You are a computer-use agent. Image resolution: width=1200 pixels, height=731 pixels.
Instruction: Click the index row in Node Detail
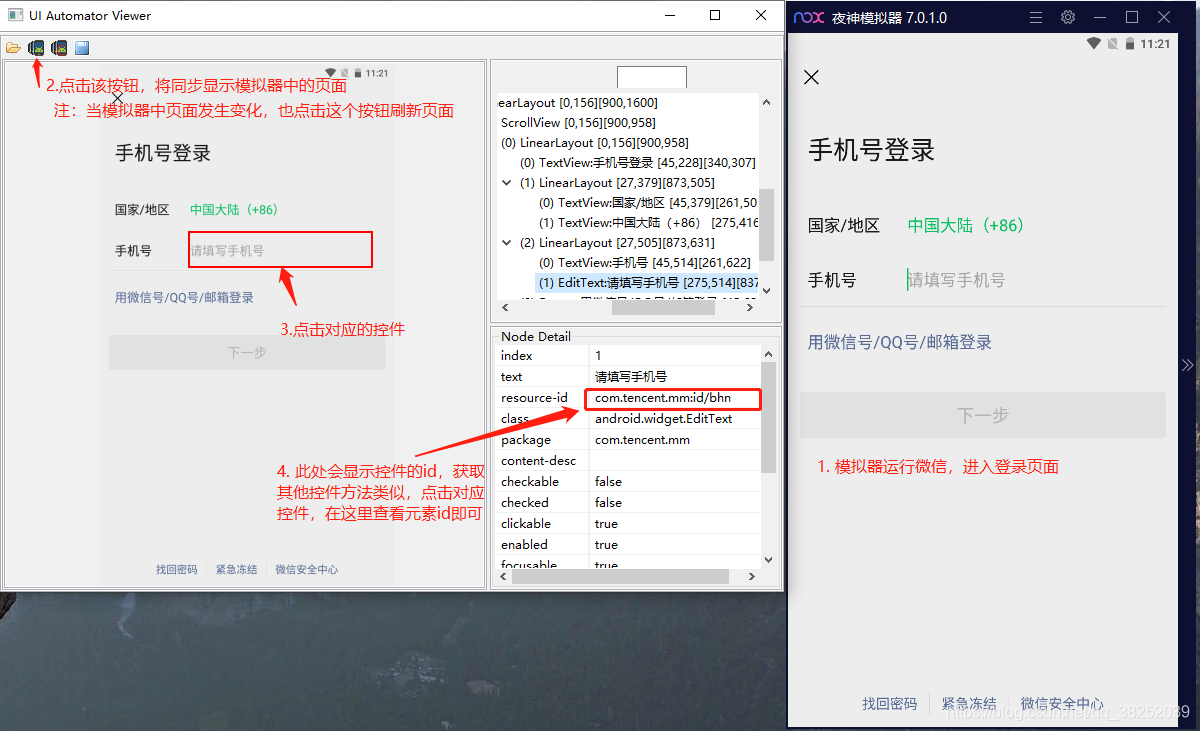(629, 356)
